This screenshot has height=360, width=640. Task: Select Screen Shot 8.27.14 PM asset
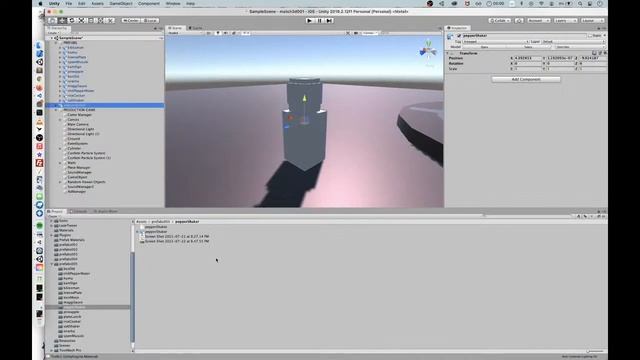[177, 236]
